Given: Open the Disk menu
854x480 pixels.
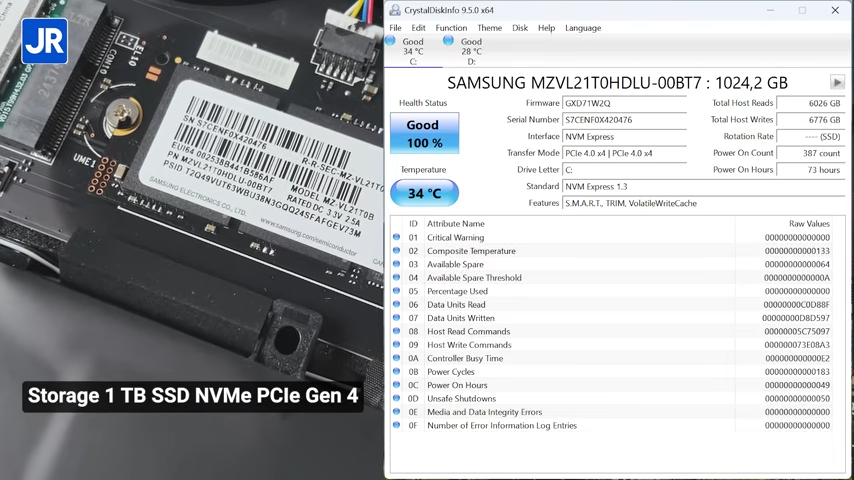Looking at the screenshot, I should 520,28.
